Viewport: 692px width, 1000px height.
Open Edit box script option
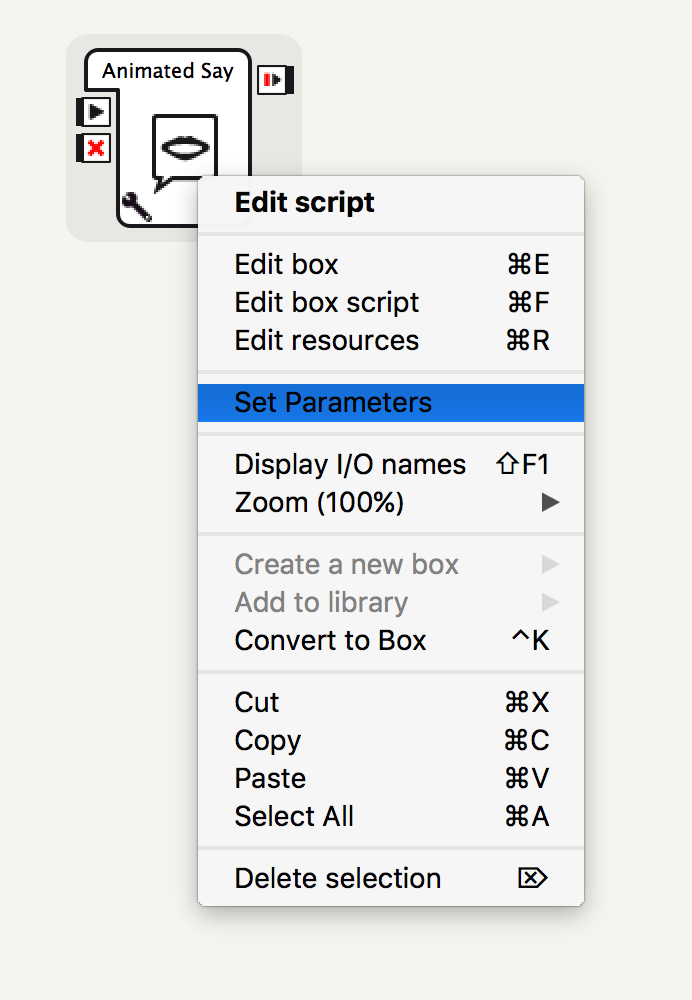click(326, 303)
